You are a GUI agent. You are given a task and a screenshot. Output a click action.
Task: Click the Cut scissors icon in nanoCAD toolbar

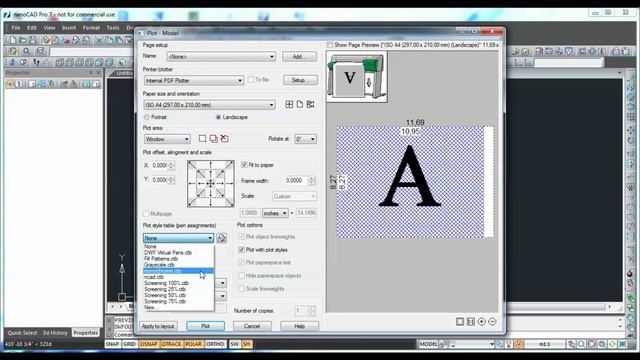tap(98, 40)
